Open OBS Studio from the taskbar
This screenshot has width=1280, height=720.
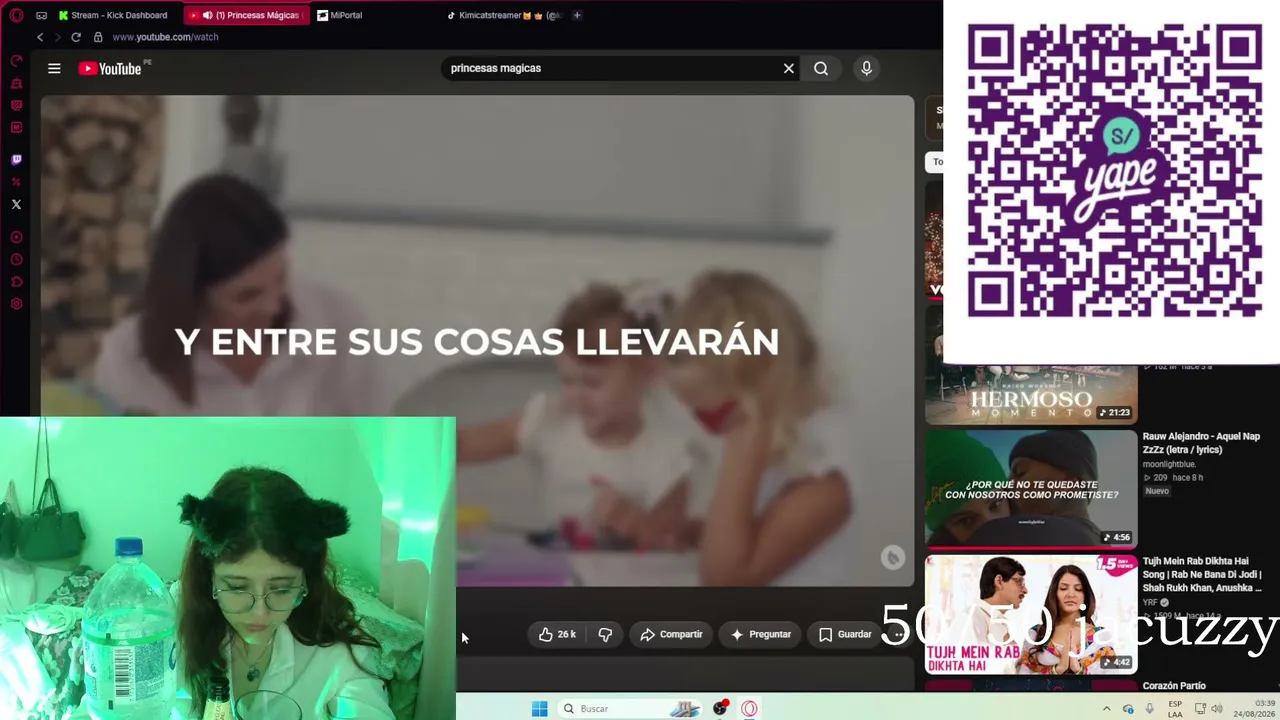click(x=720, y=709)
